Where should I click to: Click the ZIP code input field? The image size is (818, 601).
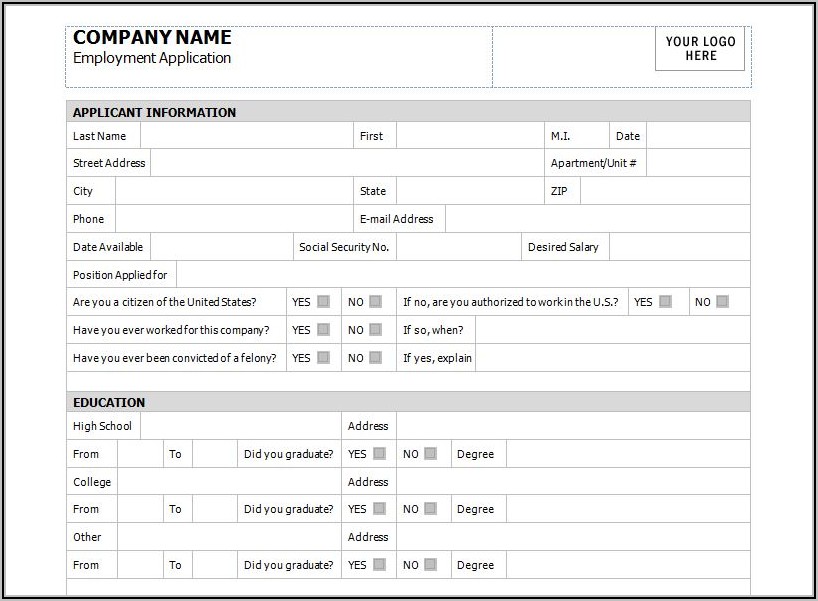pos(664,191)
